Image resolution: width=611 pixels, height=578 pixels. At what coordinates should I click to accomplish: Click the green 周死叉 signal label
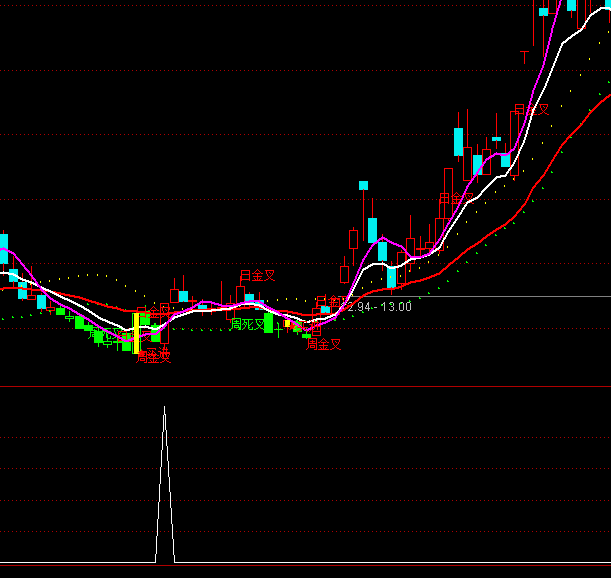(247, 324)
